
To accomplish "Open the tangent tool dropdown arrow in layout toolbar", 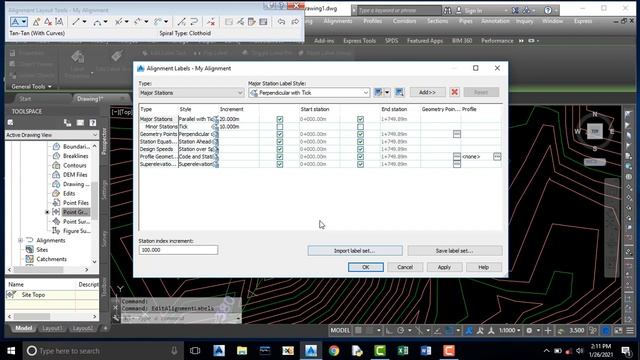I will coord(24,22).
